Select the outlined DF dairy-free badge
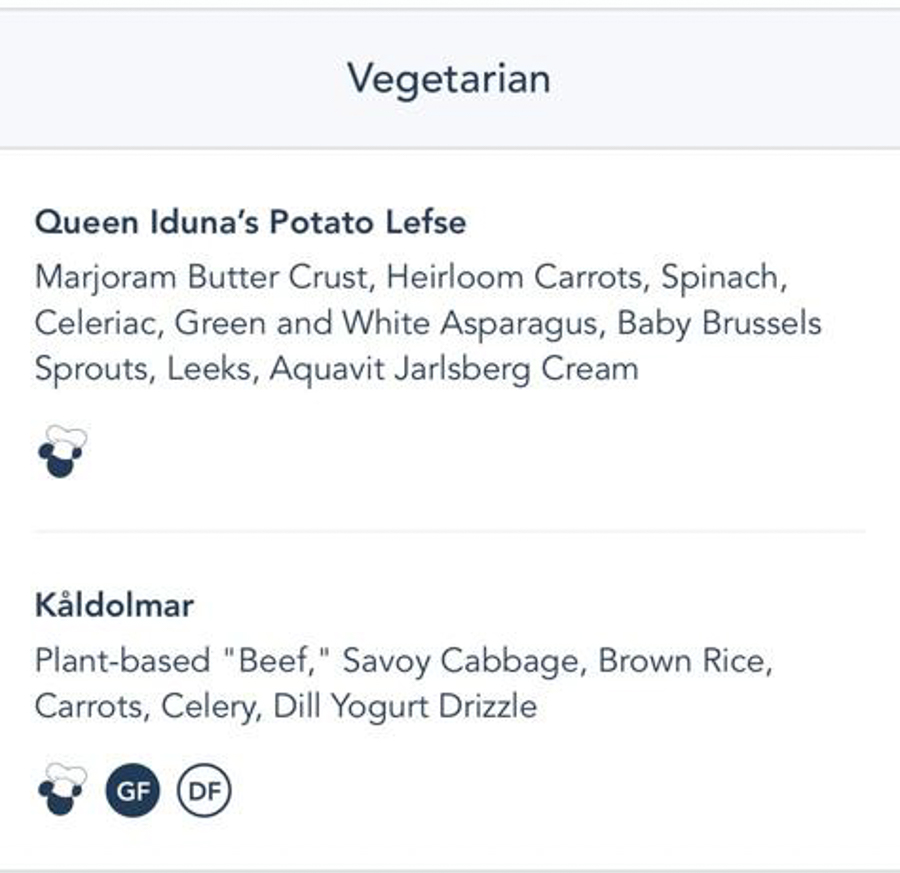 point(204,793)
